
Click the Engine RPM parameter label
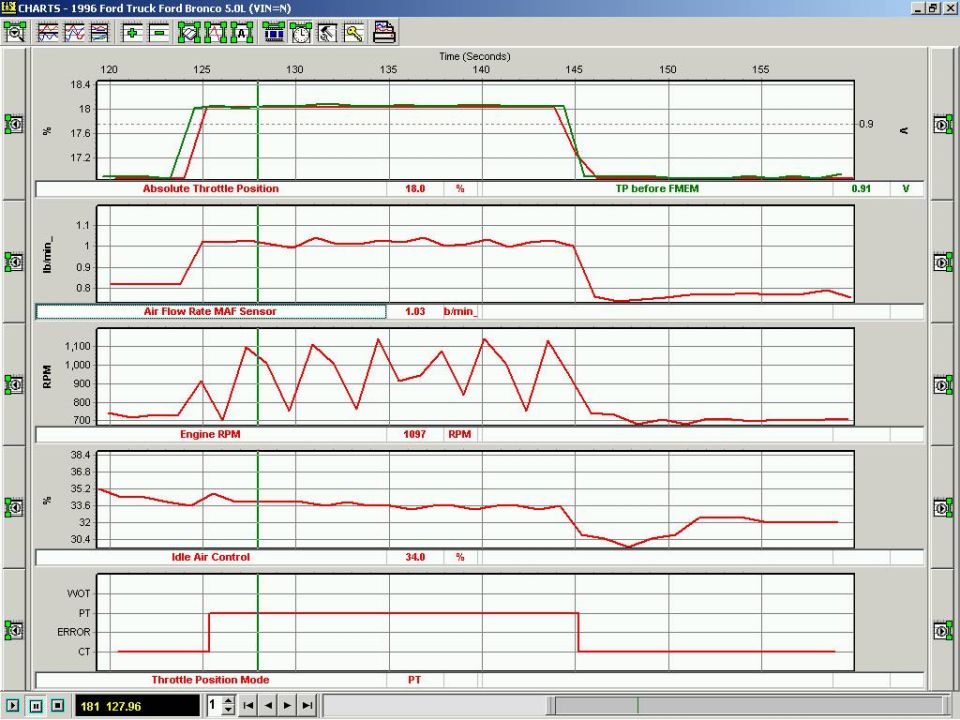(210, 435)
